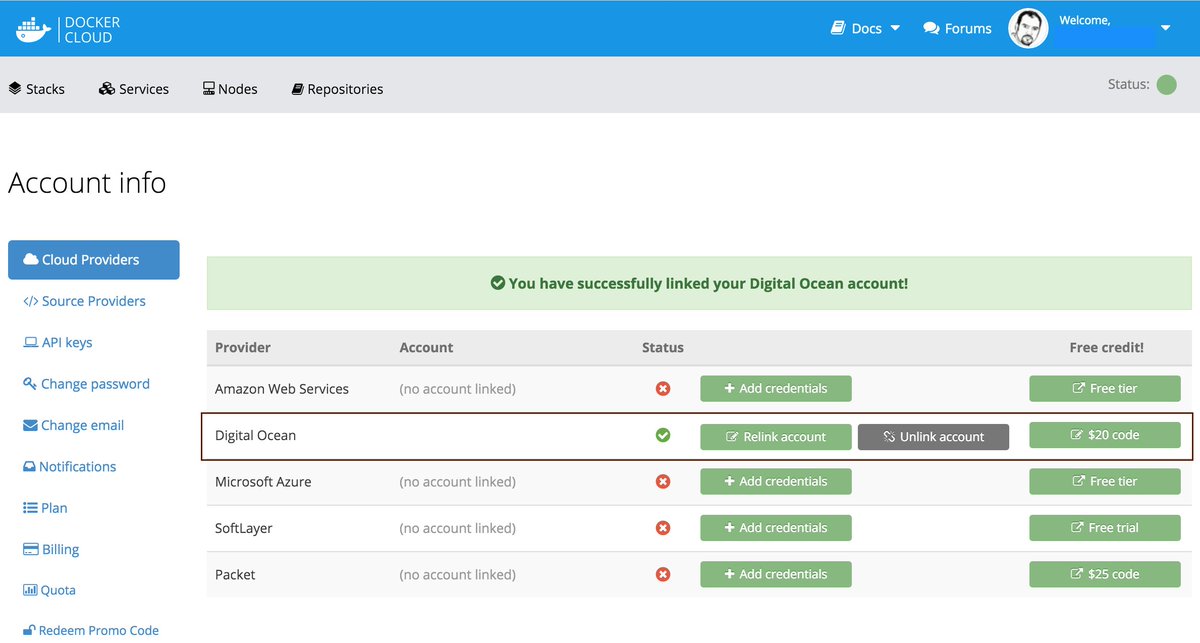The height and width of the screenshot is (643, 1200).
Task: Open Forums via the chat bubble icon
Action: click(x=932, y=28)
